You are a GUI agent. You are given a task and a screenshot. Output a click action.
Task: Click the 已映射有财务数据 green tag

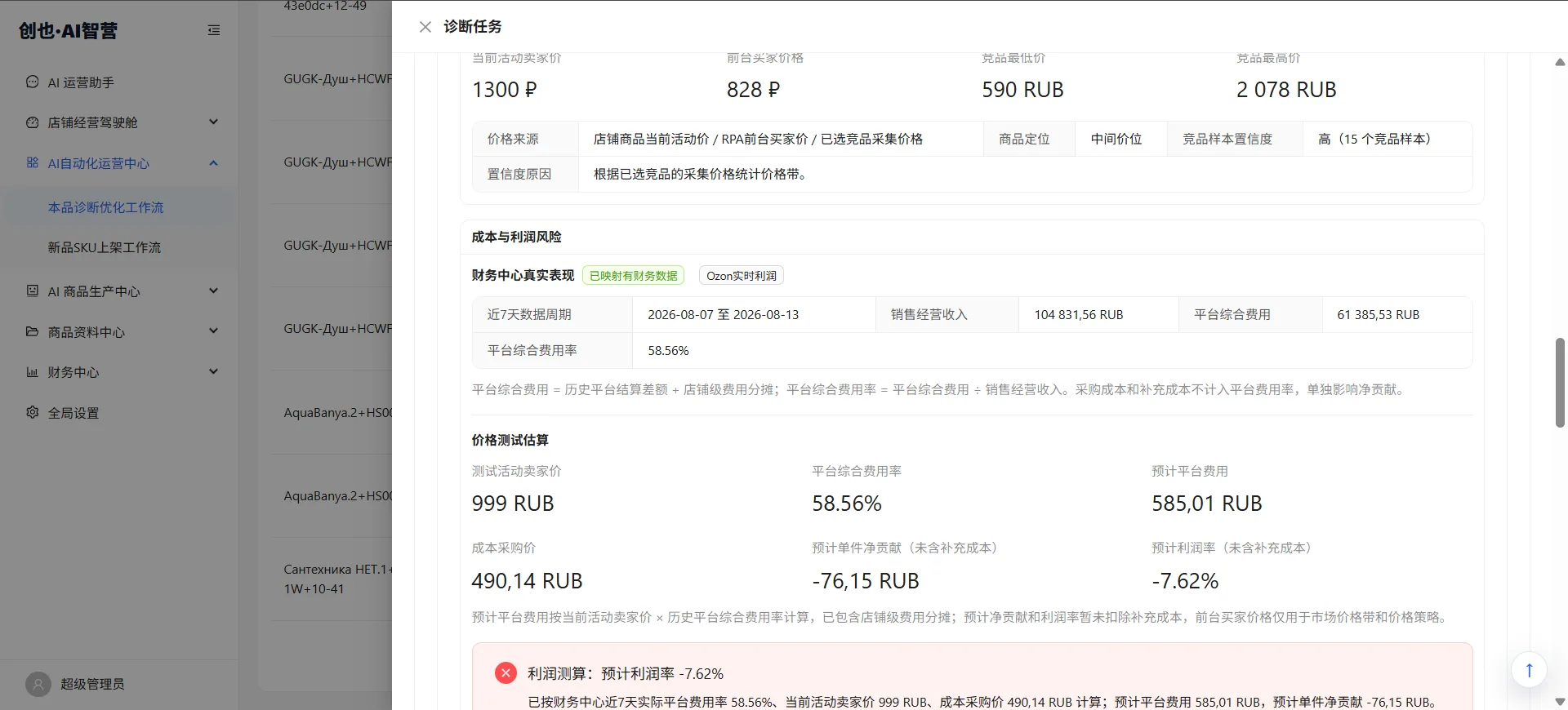pos(633,276)
